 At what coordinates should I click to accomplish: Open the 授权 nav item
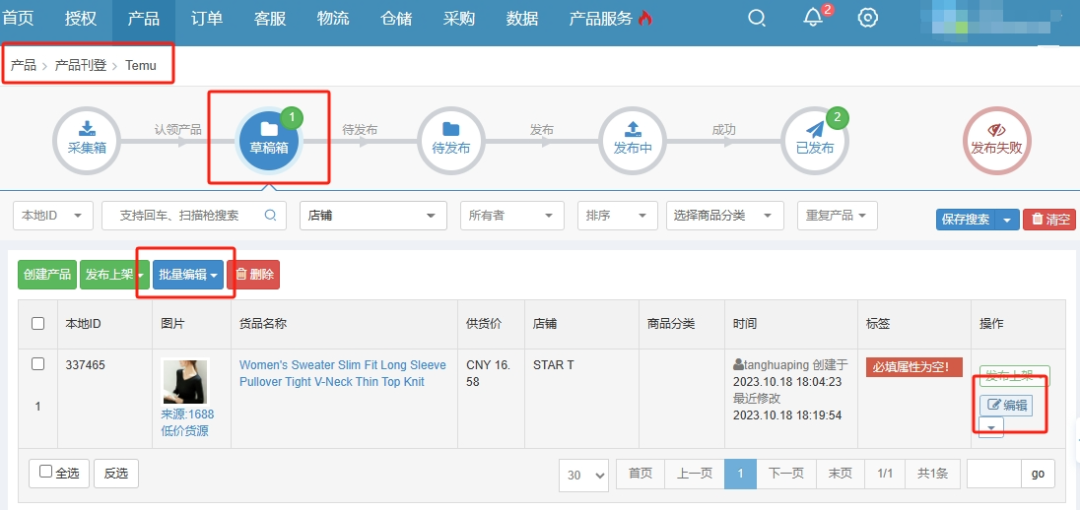pos(81,19)
